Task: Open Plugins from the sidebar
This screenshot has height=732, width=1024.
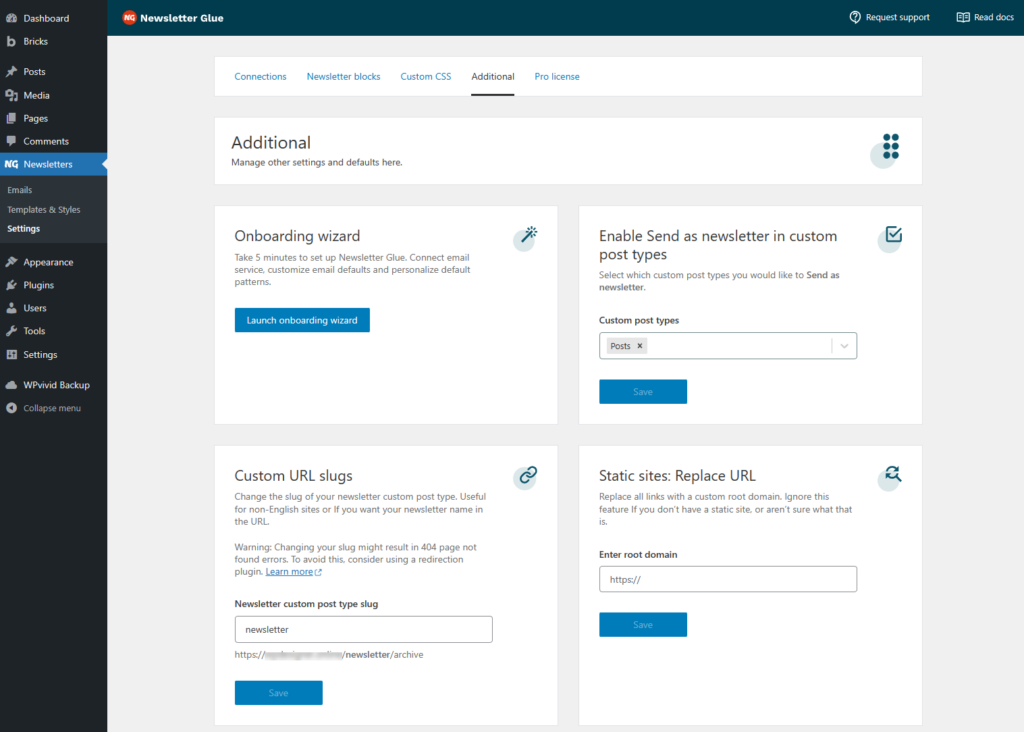Action: coord(39,285)
